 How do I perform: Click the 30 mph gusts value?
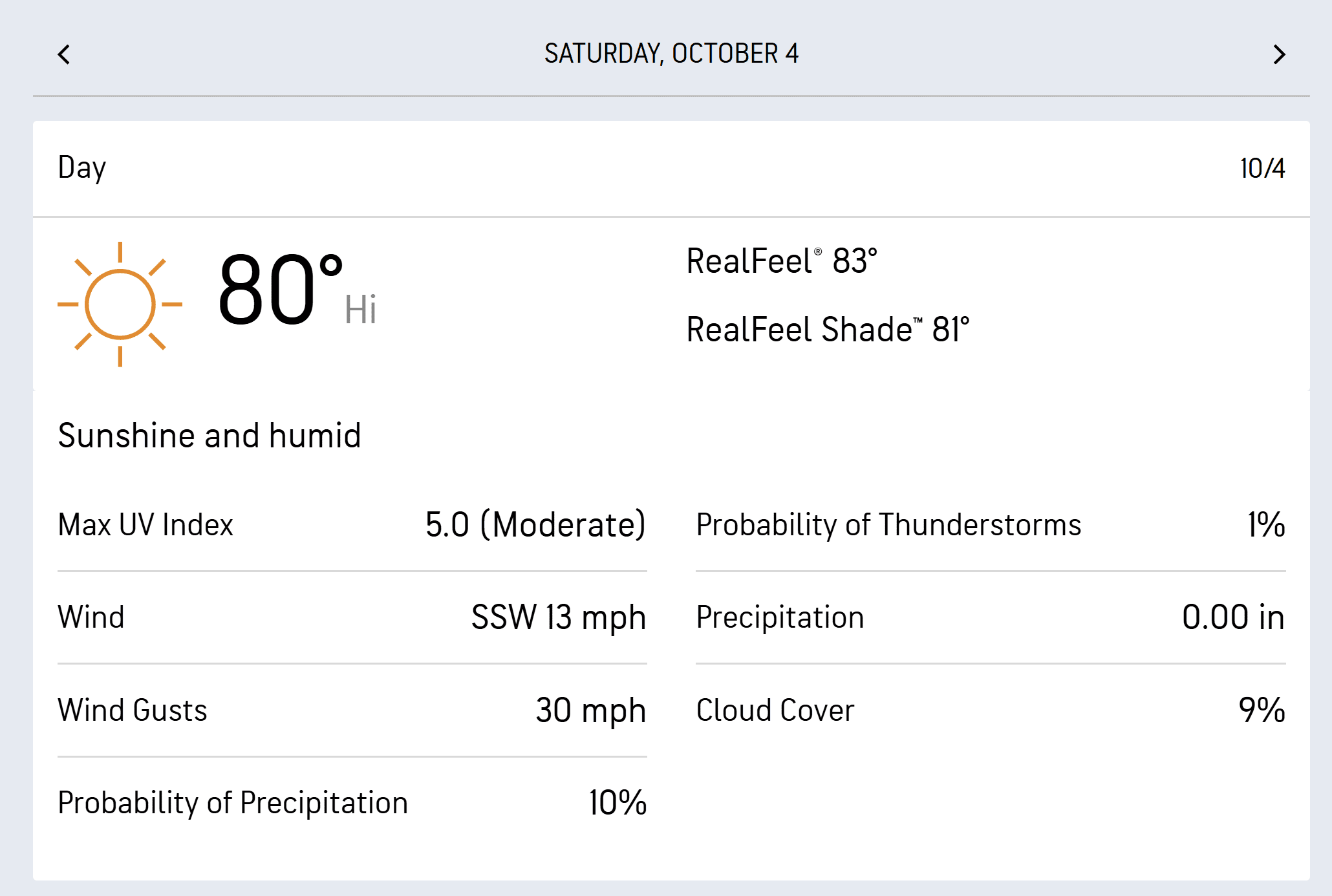[x=590, y=710]
